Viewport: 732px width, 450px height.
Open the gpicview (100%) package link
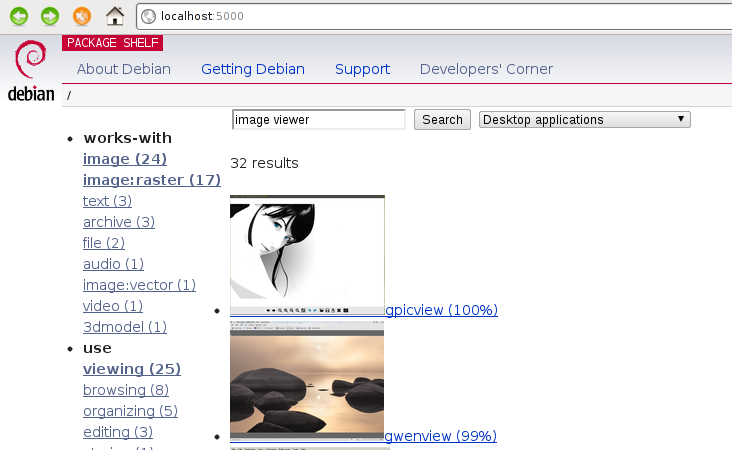point(442,310)
